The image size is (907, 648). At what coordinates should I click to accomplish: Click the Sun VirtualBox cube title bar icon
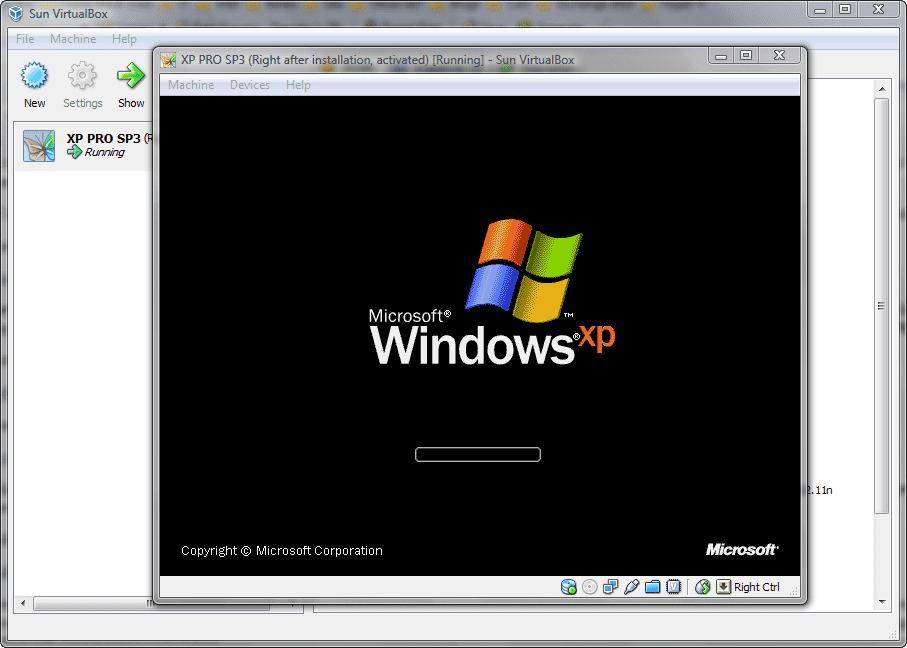pos(16,13)
